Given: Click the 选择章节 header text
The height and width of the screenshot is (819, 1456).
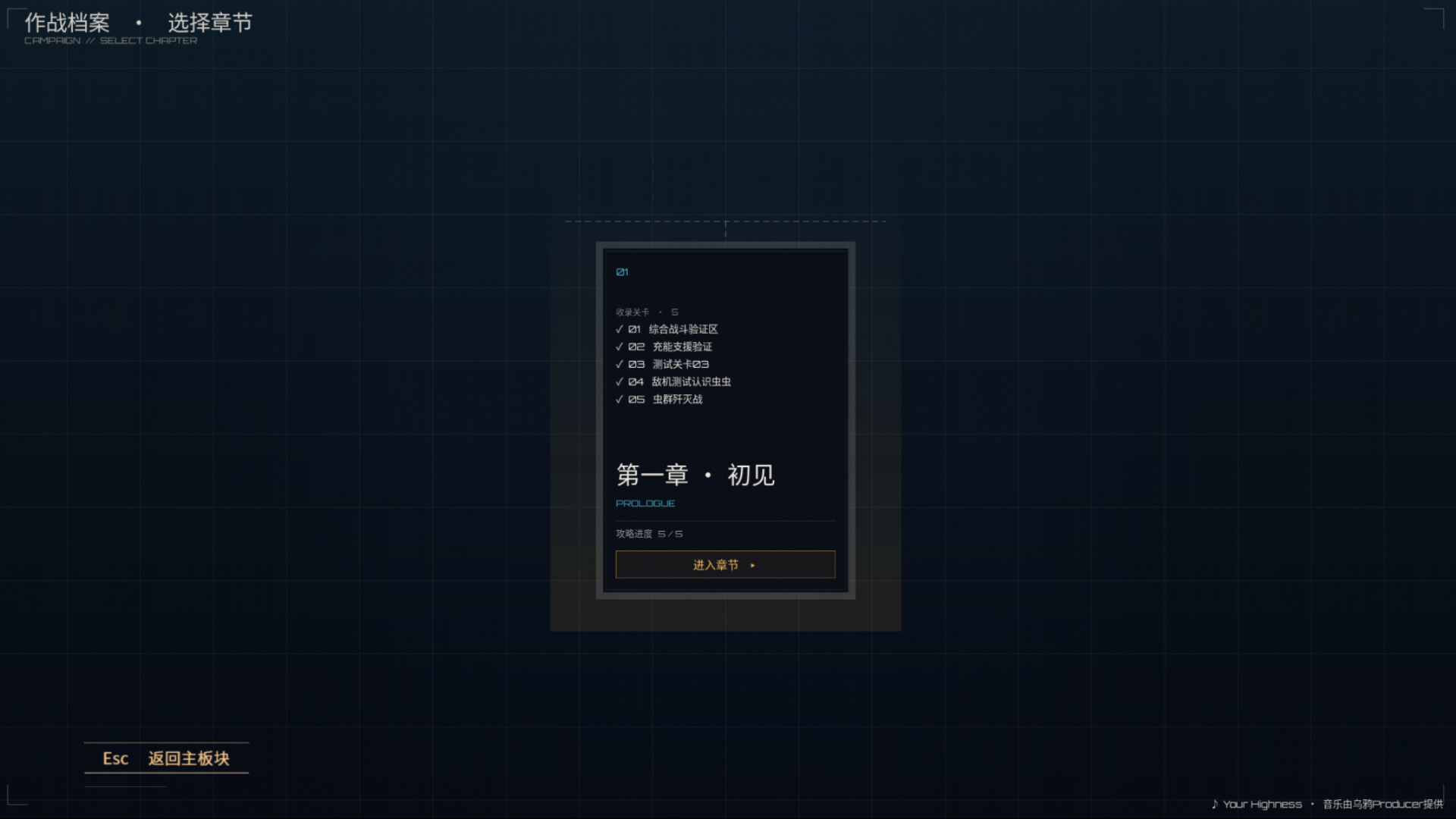Looking at the screenshot, I should click(210, 23).
